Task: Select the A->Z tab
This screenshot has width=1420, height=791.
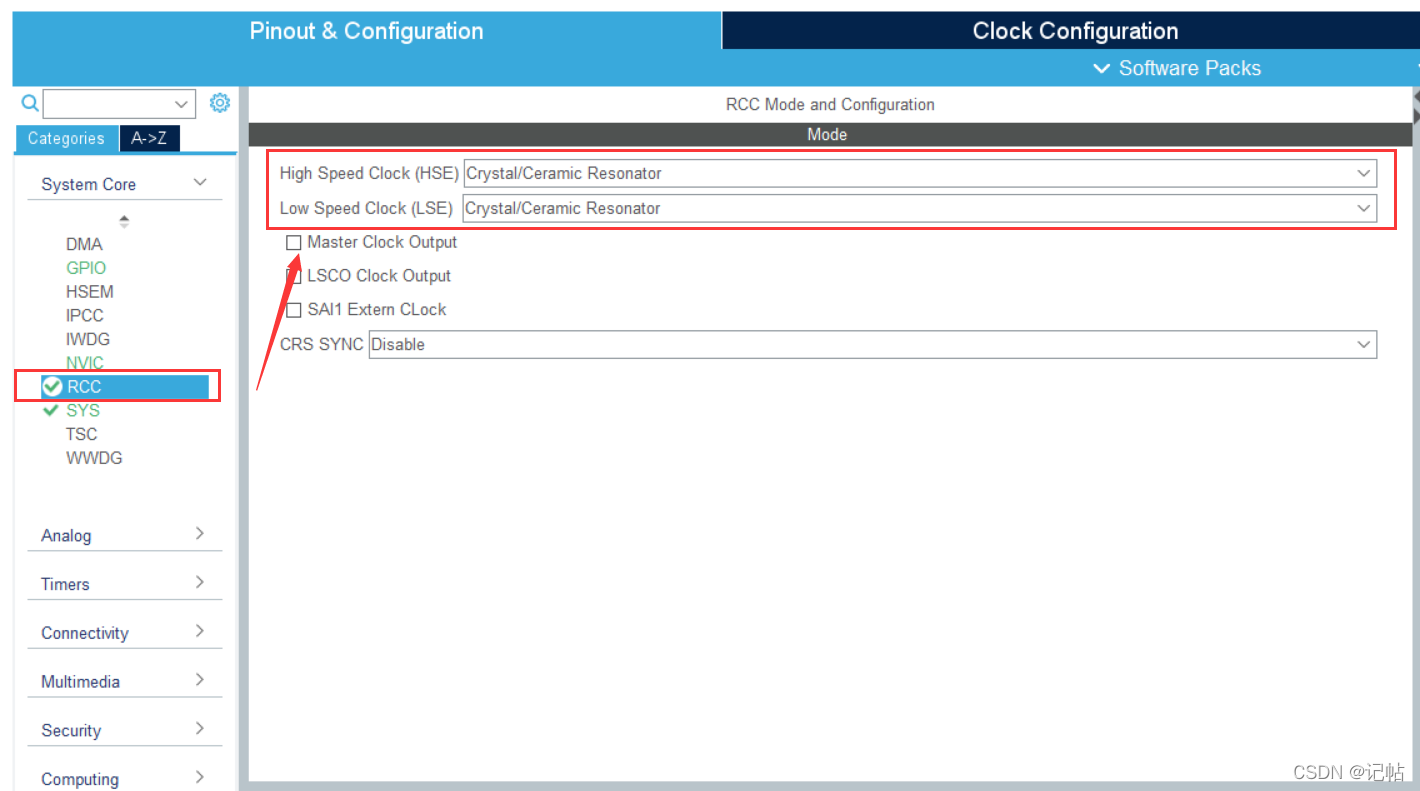Action: tap(149, 139)
